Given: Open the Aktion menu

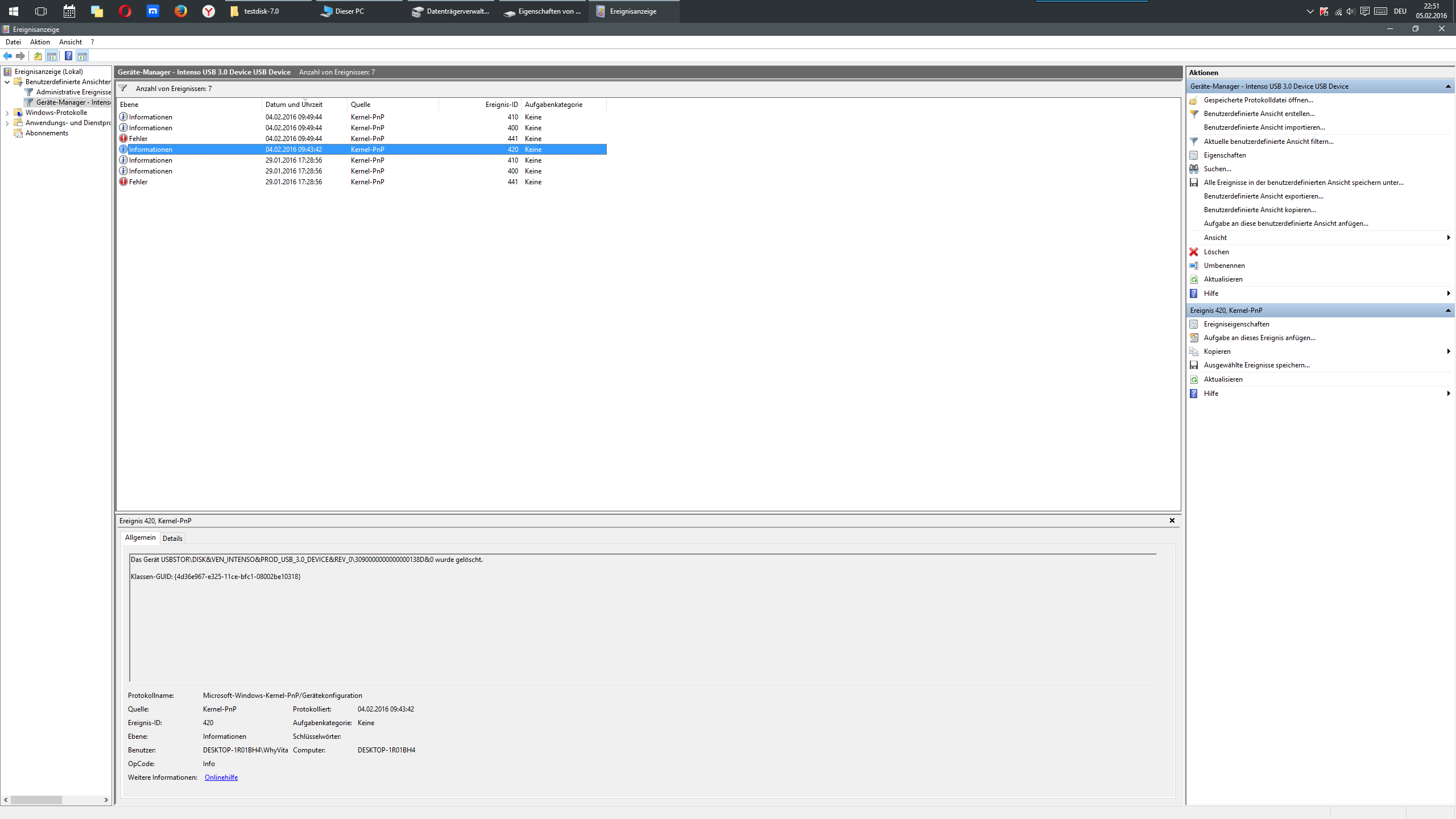Looking at the screenshot, I should 40,42.
